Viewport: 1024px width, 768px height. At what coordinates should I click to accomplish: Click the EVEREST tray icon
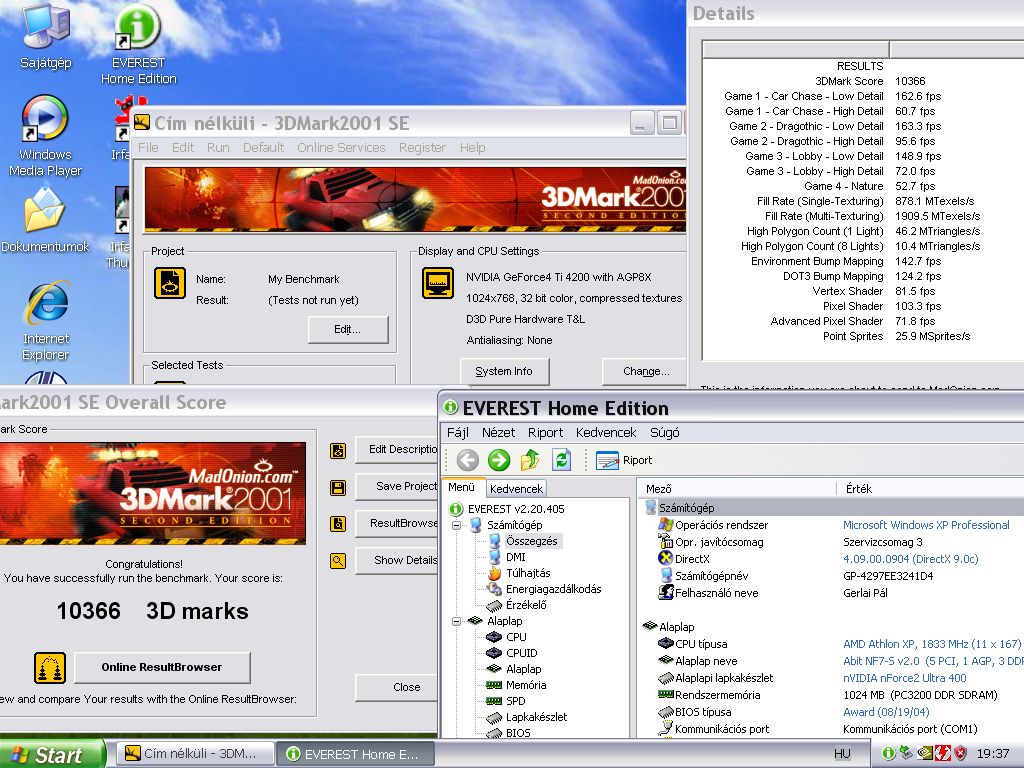pos(888,753)
